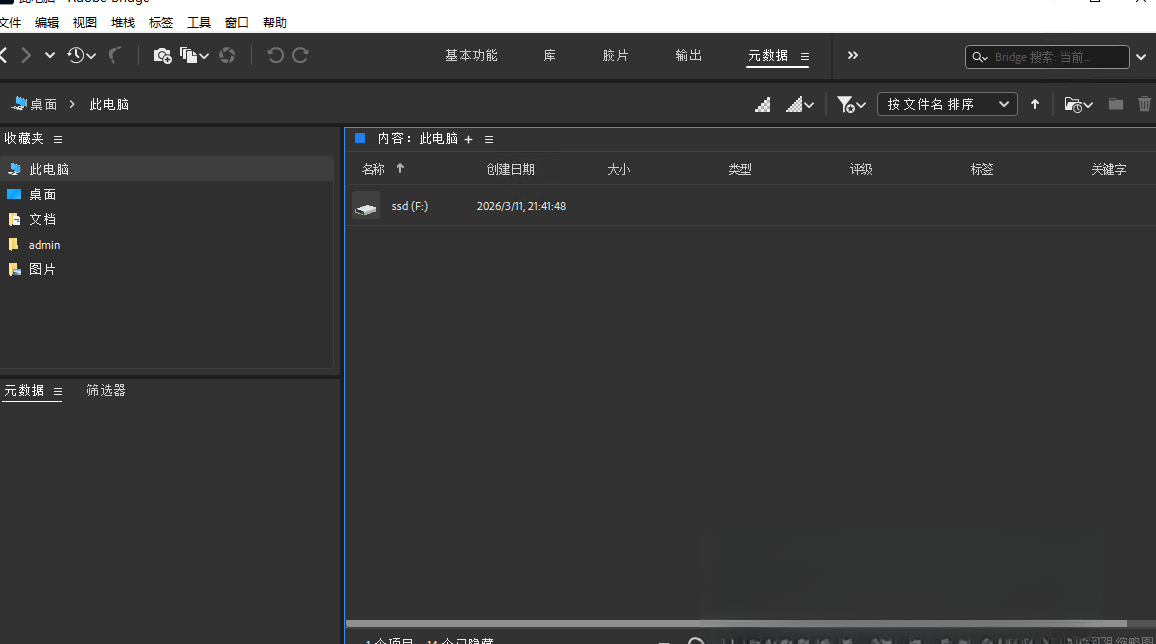Open the 标签 menu
1156x644 pixels.
point(161,23)
